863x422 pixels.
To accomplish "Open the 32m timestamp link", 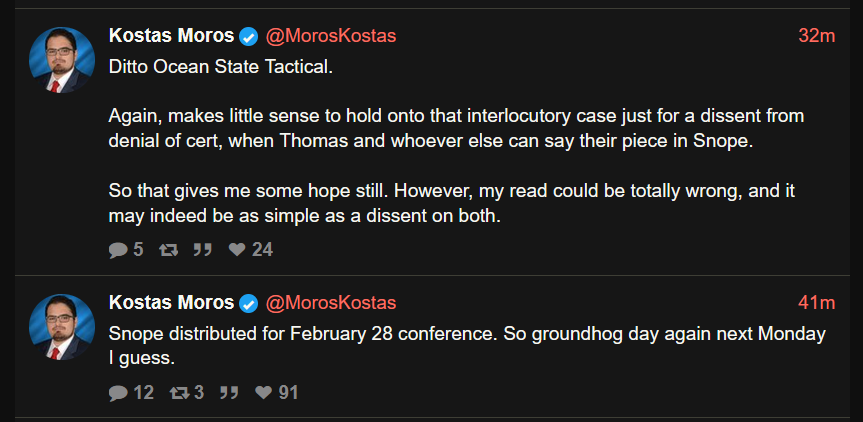I will [x=817, y=36].
